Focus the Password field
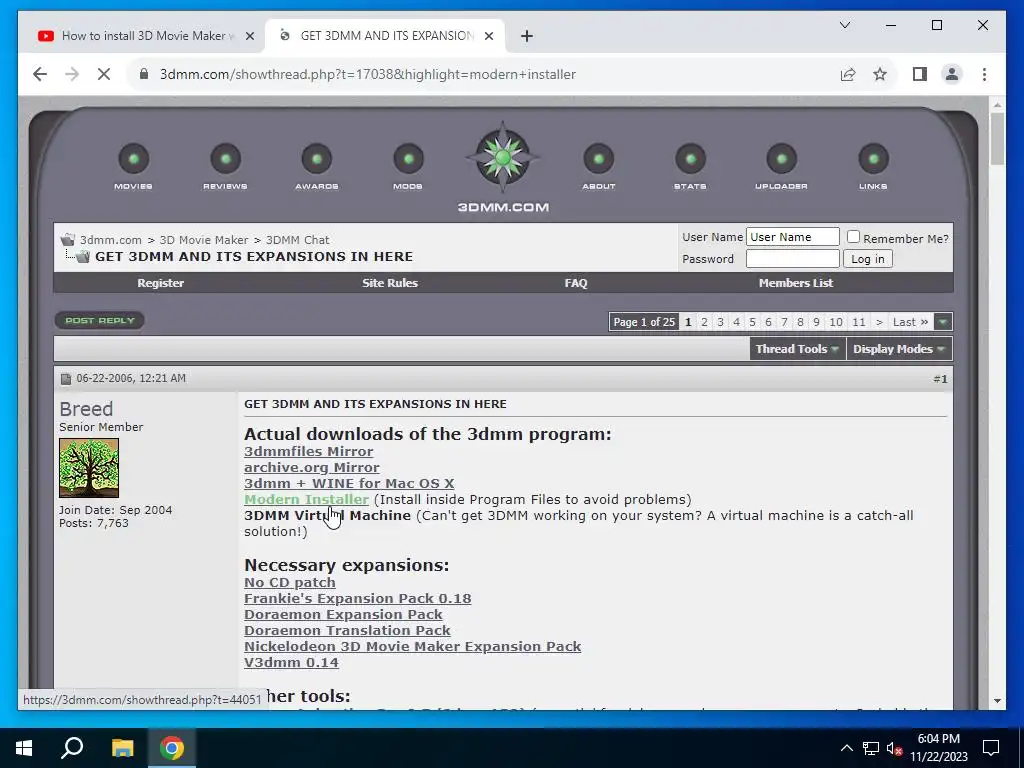The width and height of the screenshot is (1024, 768). [793, 259]
